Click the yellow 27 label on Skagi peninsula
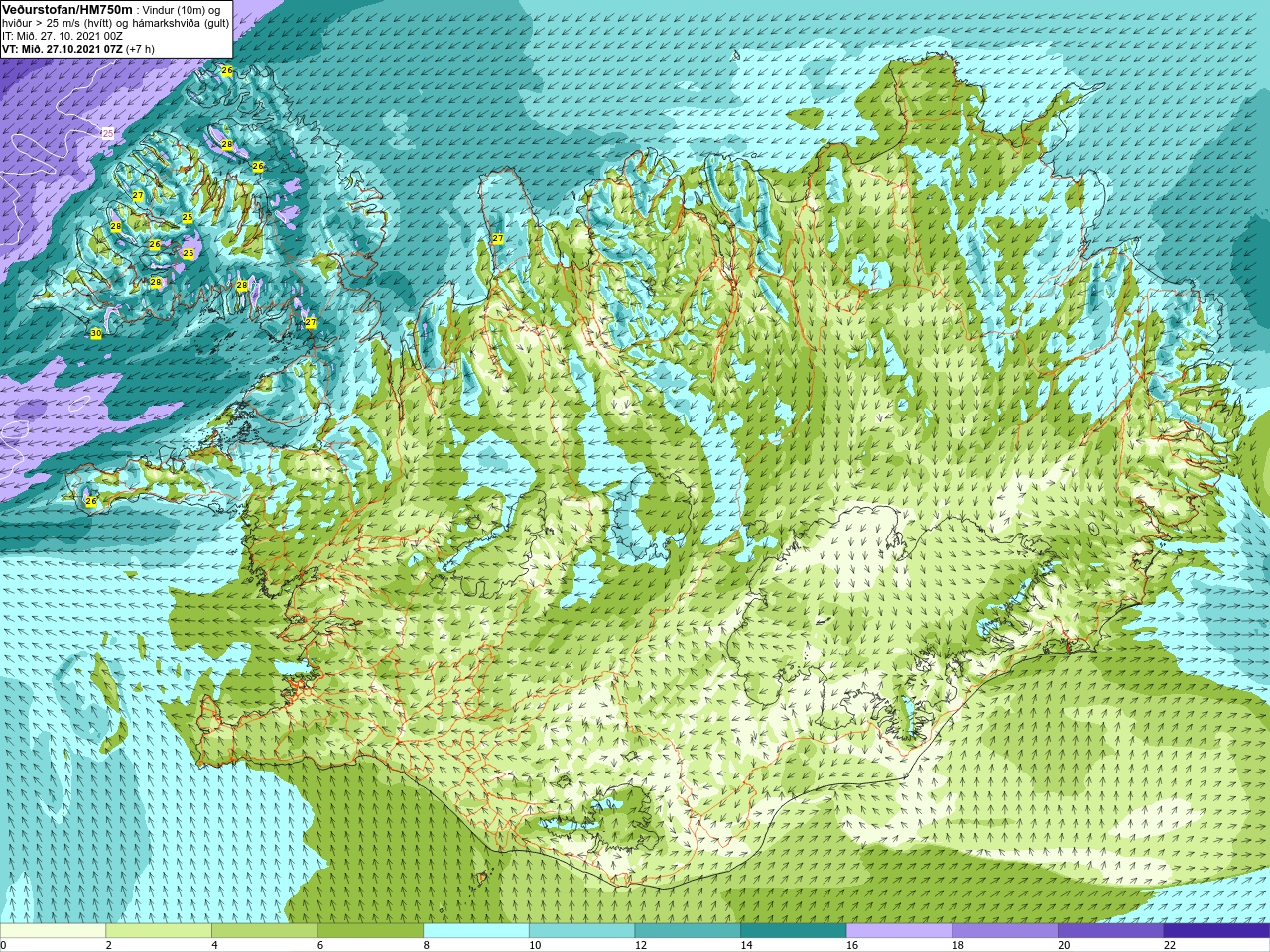Image resolution: width=1270 pixels, height=952 pixels. [x=497, y=239]
